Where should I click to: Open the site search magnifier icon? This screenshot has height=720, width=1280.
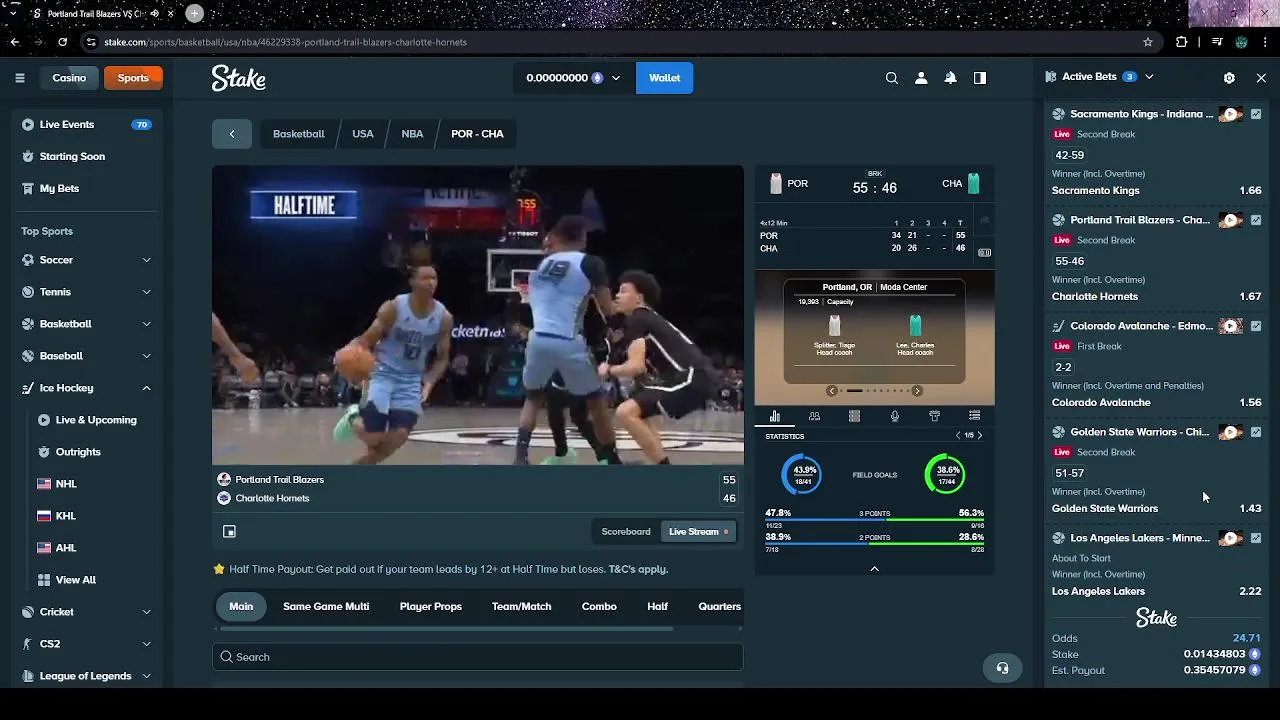pyautogui.click(x=892, y=78)
